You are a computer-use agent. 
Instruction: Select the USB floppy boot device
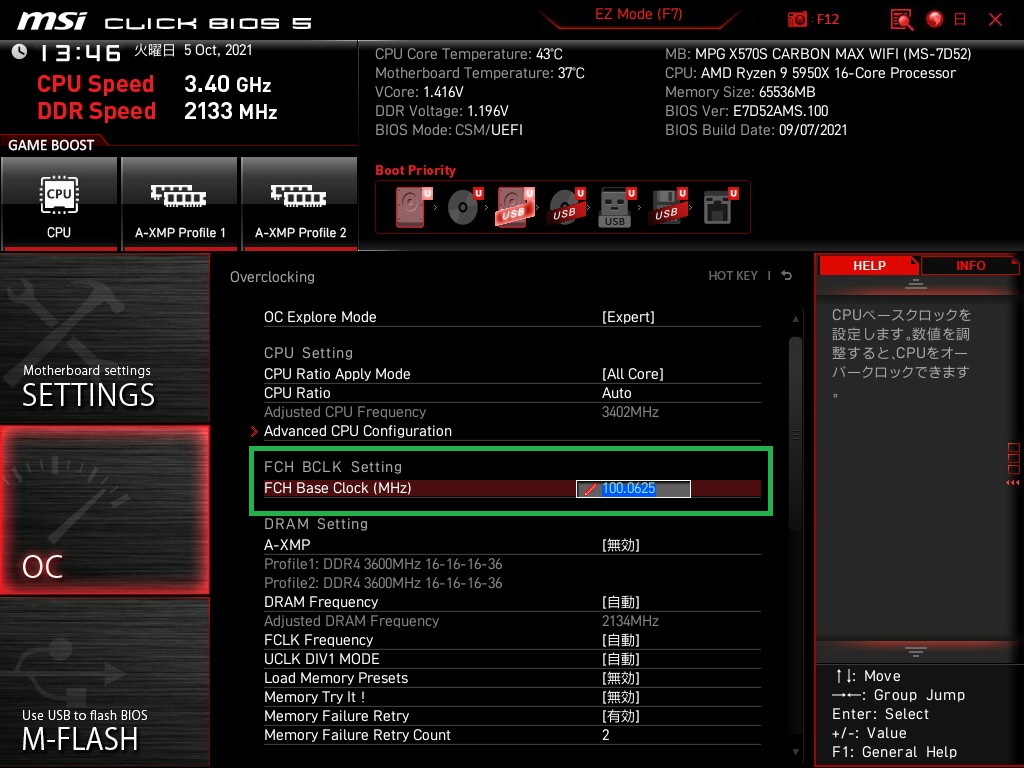click(x=667, y=207)
